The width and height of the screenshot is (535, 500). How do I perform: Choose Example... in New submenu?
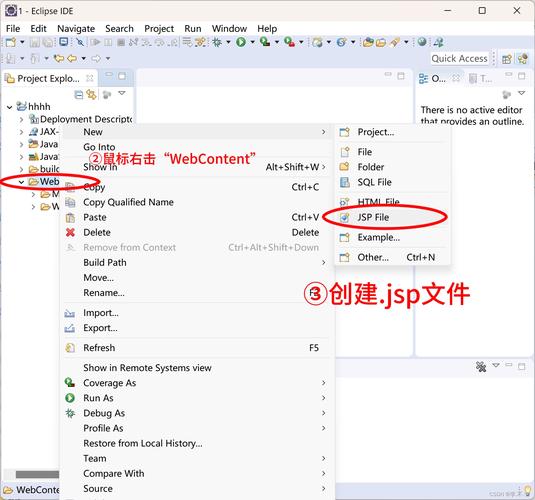point(392,237)
